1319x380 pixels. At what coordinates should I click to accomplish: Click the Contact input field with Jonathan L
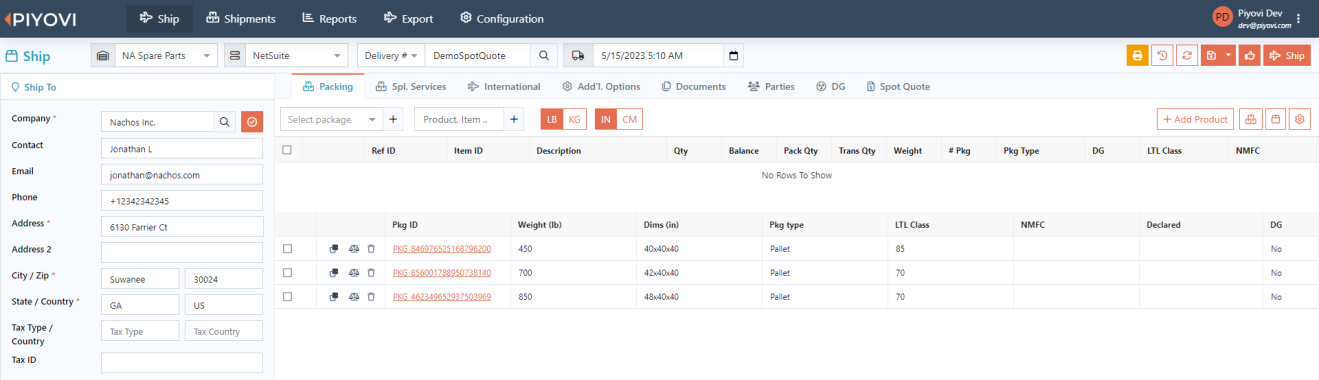tap(182, 148)
